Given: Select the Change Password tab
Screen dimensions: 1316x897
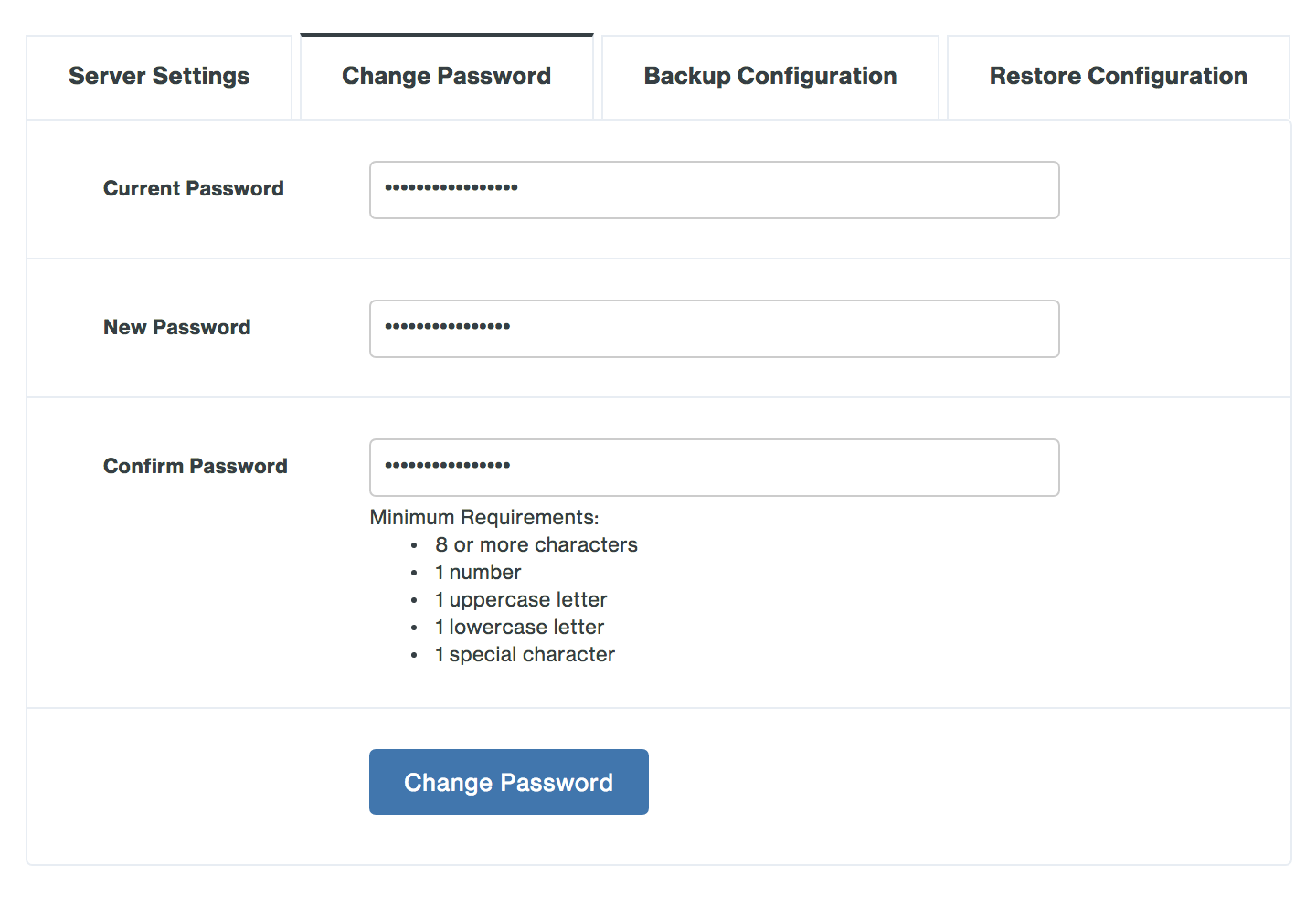Looking at the screenshot, I should [446, 77].
